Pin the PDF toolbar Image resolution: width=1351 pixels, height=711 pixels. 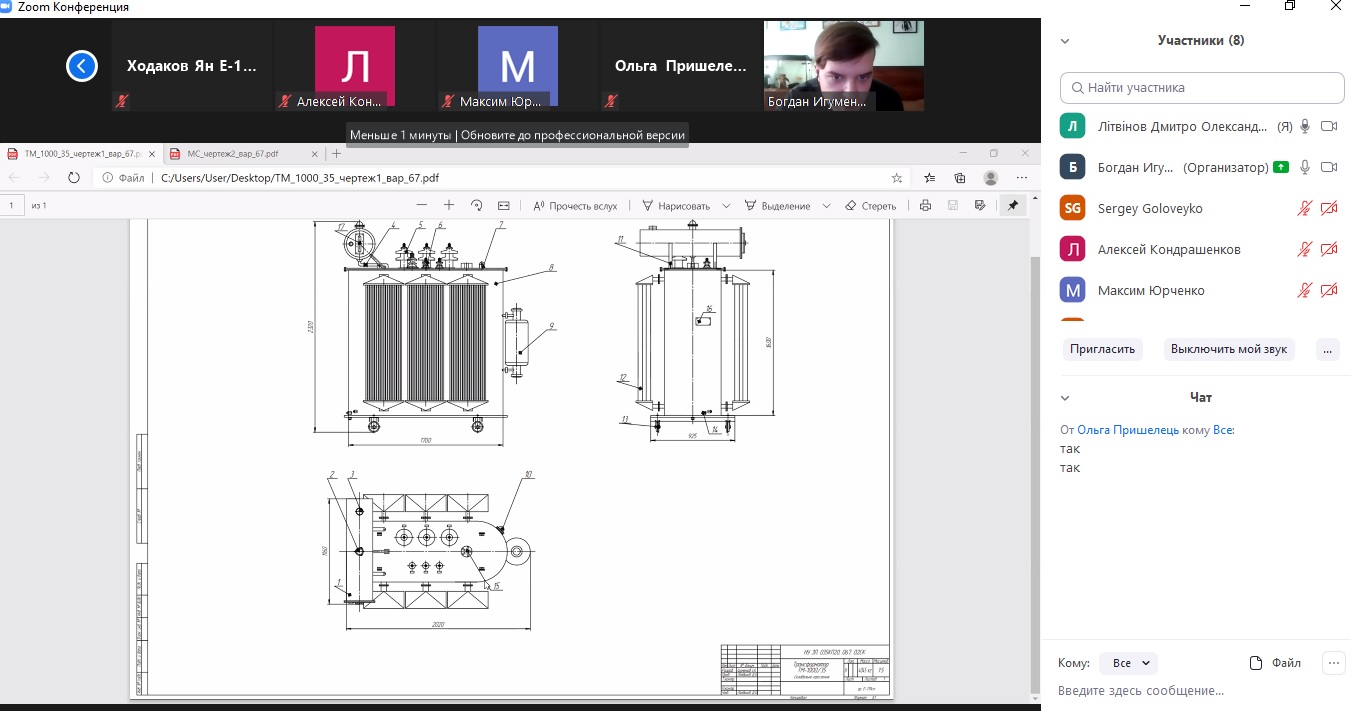(1012, 205)
